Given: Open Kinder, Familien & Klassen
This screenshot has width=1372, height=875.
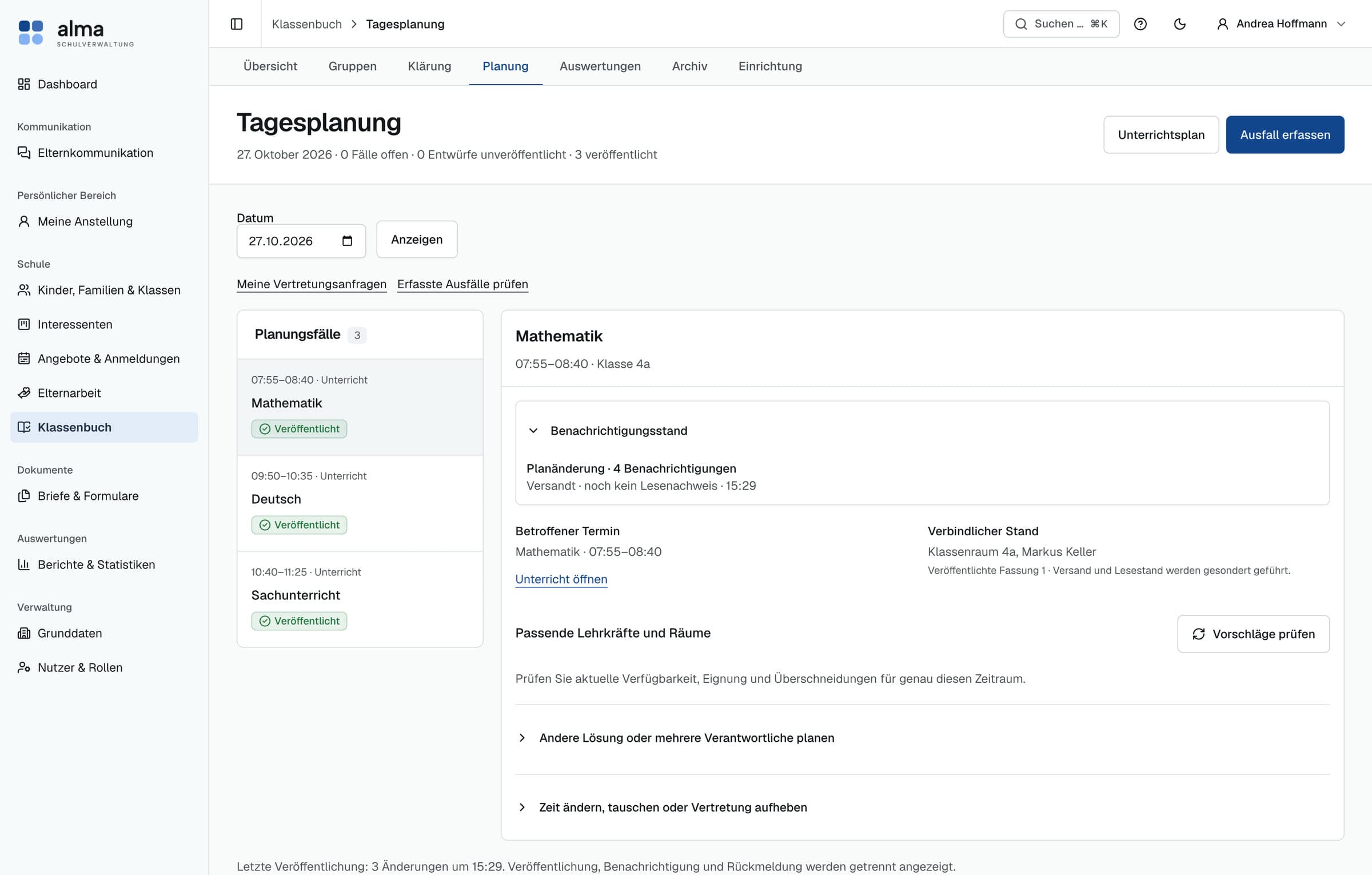Looking at the screenshot, I should (x=104, y=290).
